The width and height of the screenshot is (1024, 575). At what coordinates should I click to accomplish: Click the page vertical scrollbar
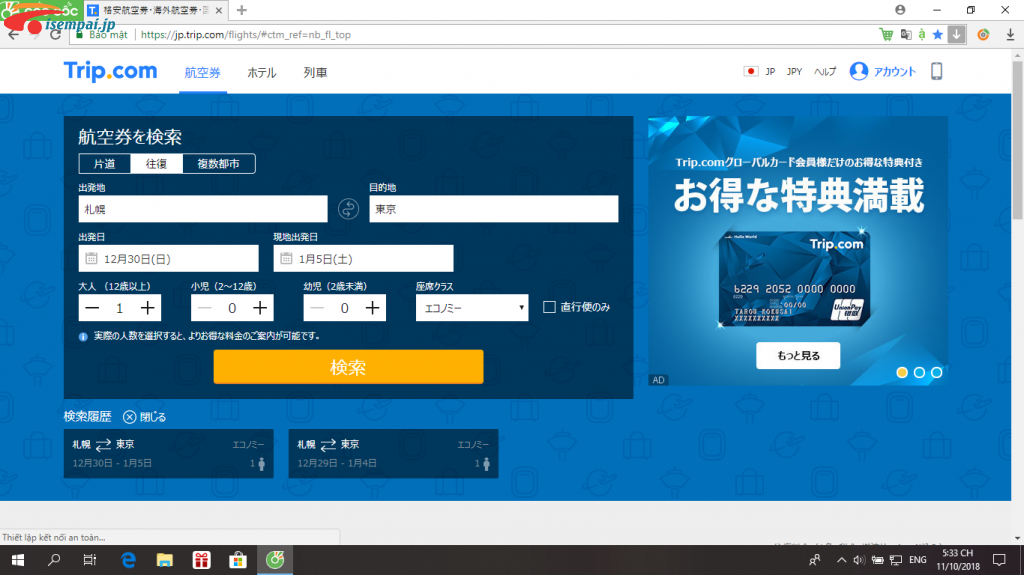click(1017, 139)
